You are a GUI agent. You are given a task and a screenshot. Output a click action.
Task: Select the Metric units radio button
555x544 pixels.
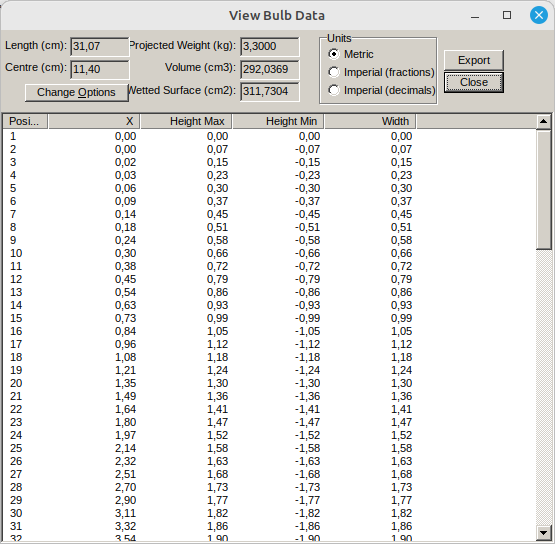333,54
